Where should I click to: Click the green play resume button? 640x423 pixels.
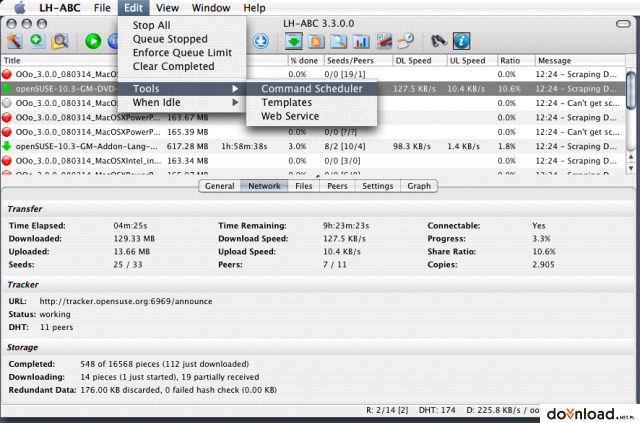pyautogui.click(x=93, y=41)
